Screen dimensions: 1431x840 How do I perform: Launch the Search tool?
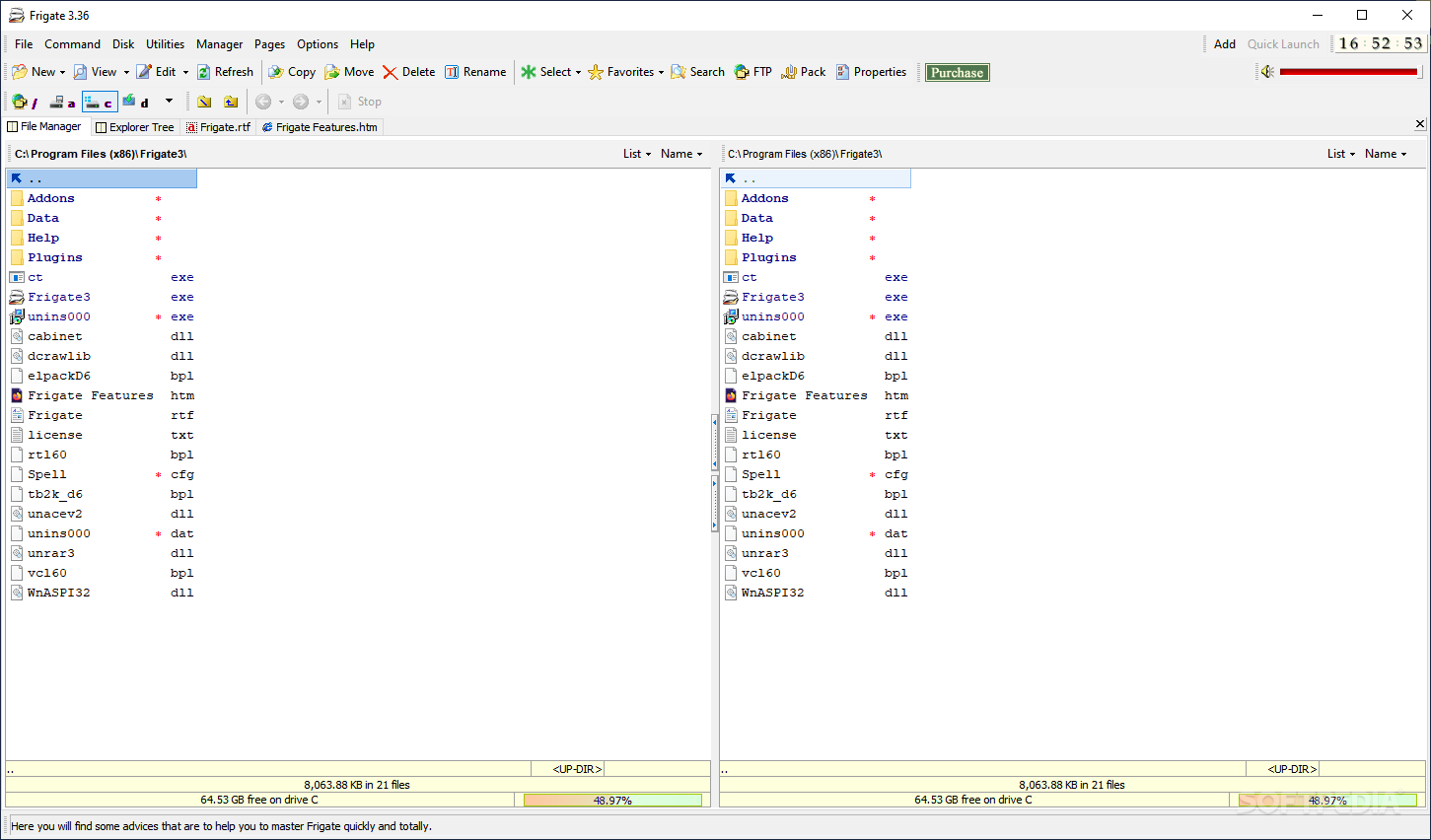point(697,72)
